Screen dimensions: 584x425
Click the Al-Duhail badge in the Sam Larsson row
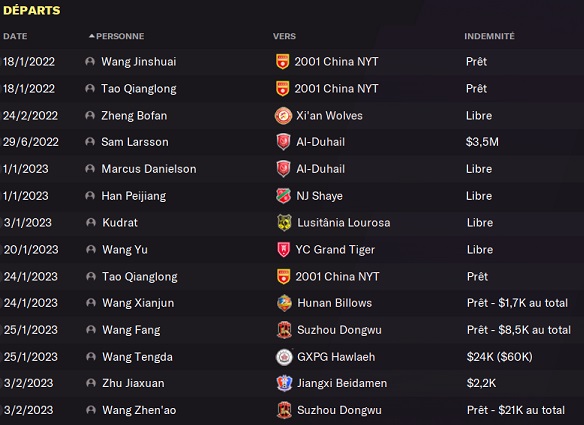pos(283,142)
